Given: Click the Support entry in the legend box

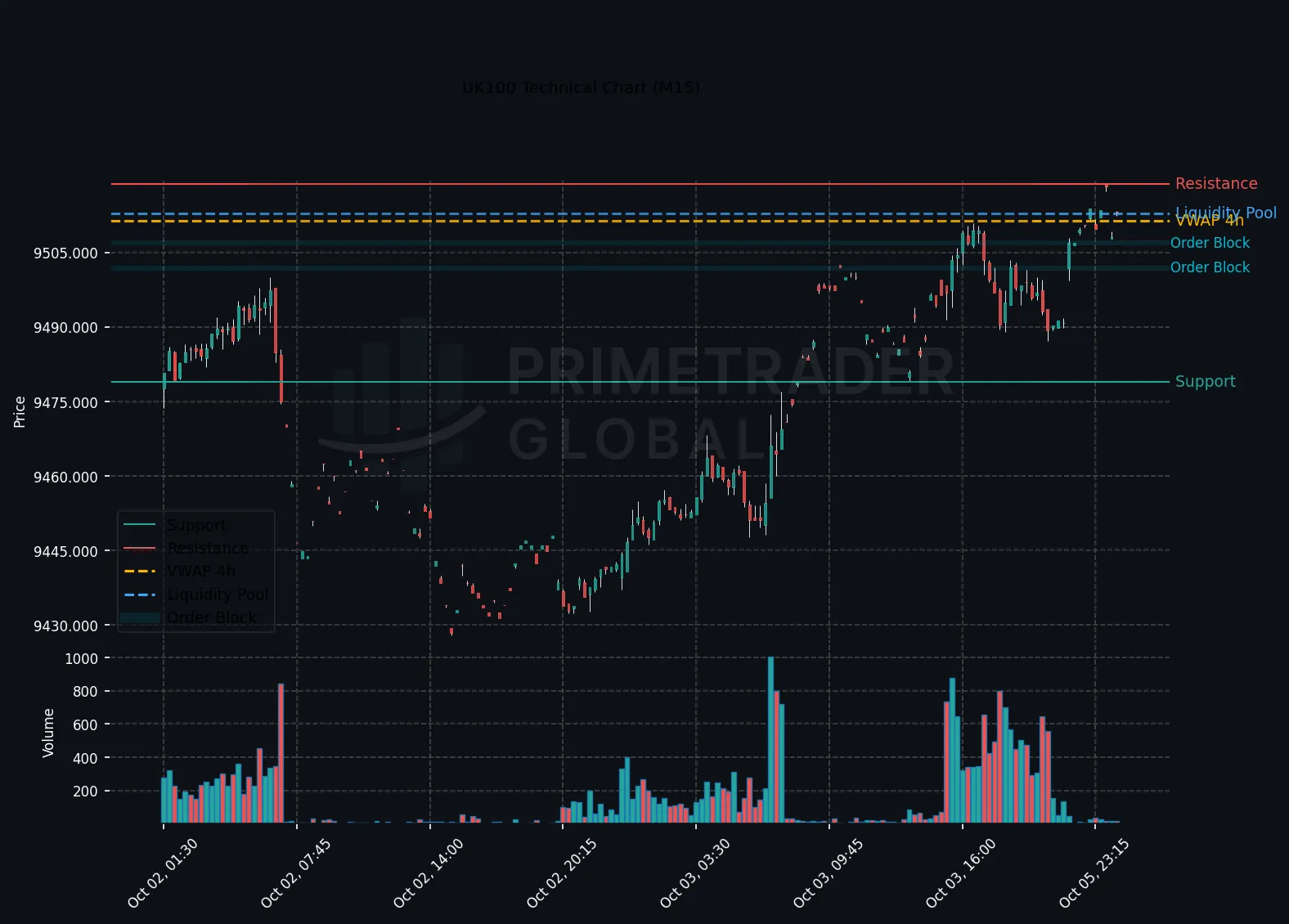Looking at the screenshot, I should pyautogui.click(x=196, y=525).
